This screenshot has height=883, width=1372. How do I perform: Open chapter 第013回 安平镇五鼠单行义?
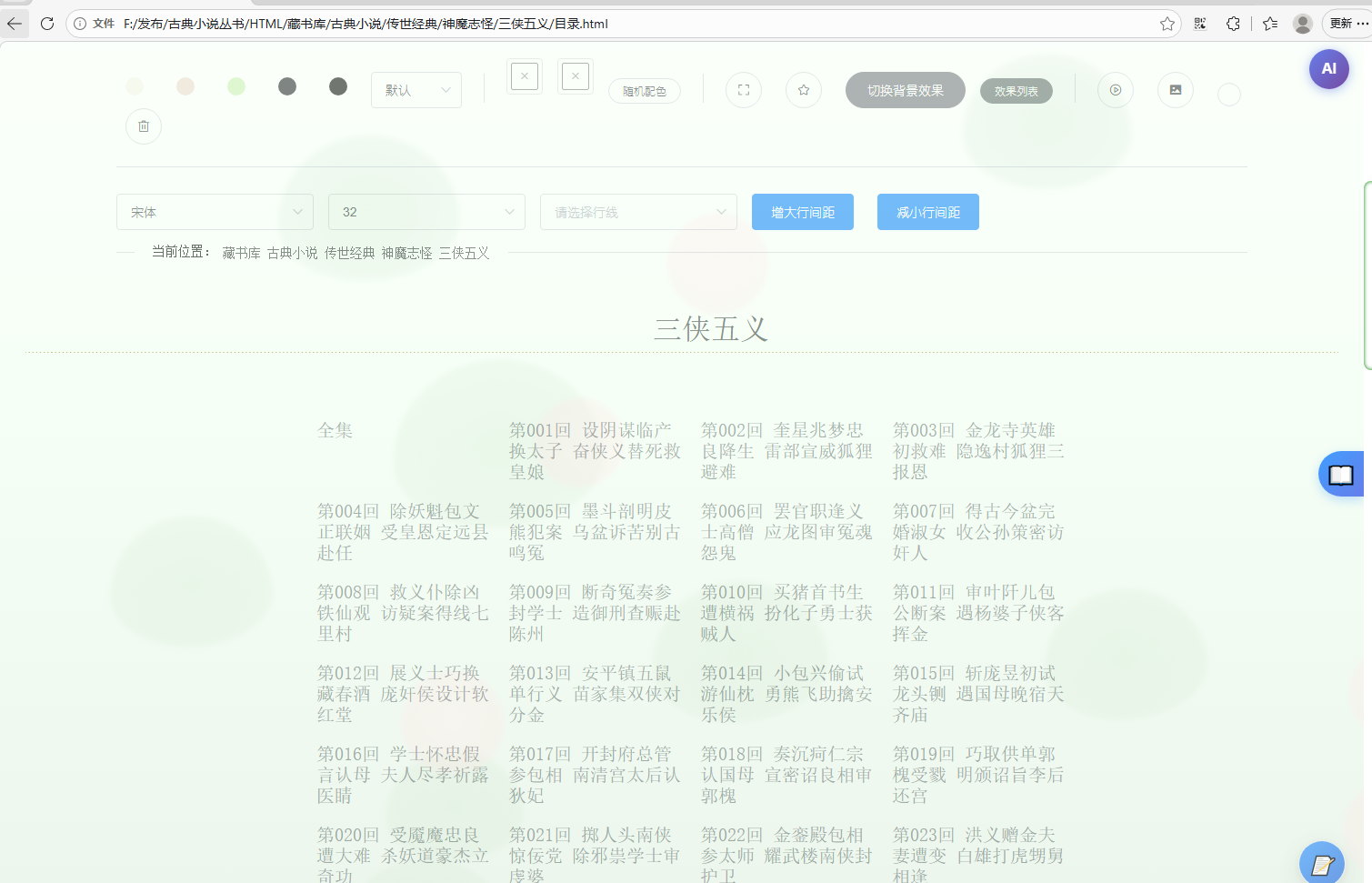pos(595,694)
